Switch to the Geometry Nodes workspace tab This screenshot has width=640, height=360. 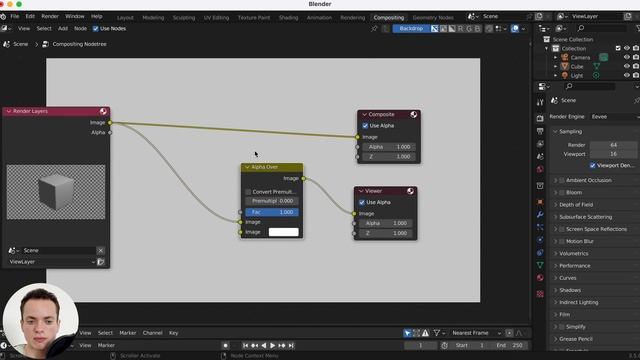pyautogui.click(x=433, y=18)
